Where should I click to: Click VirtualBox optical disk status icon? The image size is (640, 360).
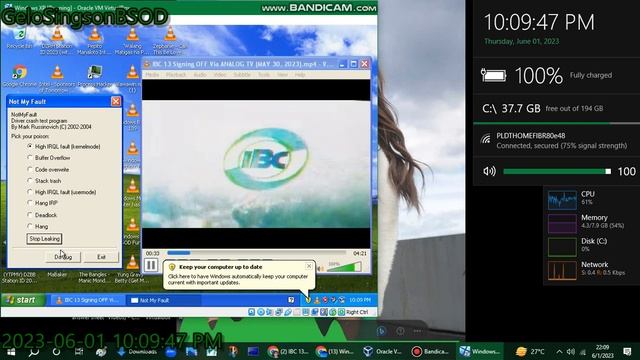coord(261,312)
